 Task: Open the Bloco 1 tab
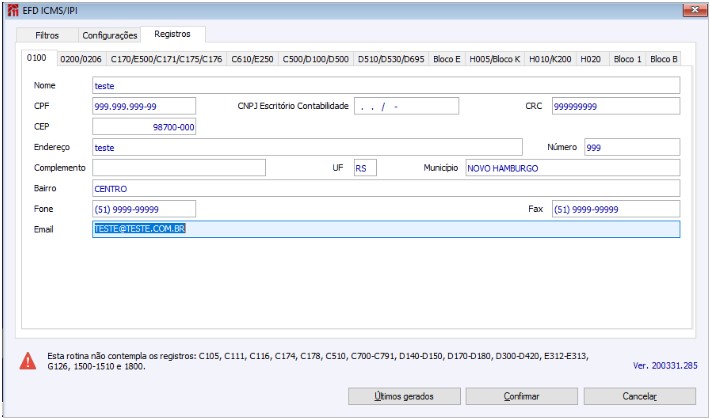coord(627,59)
